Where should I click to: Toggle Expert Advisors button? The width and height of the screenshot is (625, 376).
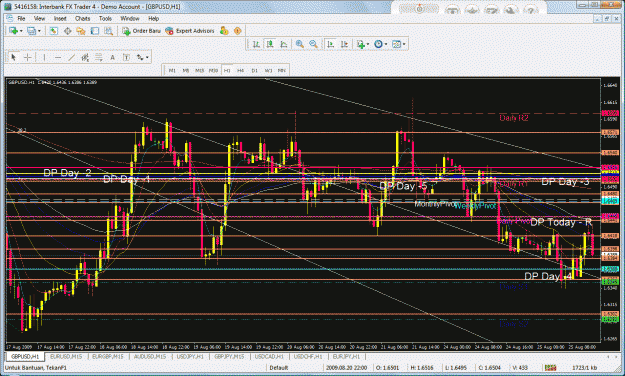(190, 31)
